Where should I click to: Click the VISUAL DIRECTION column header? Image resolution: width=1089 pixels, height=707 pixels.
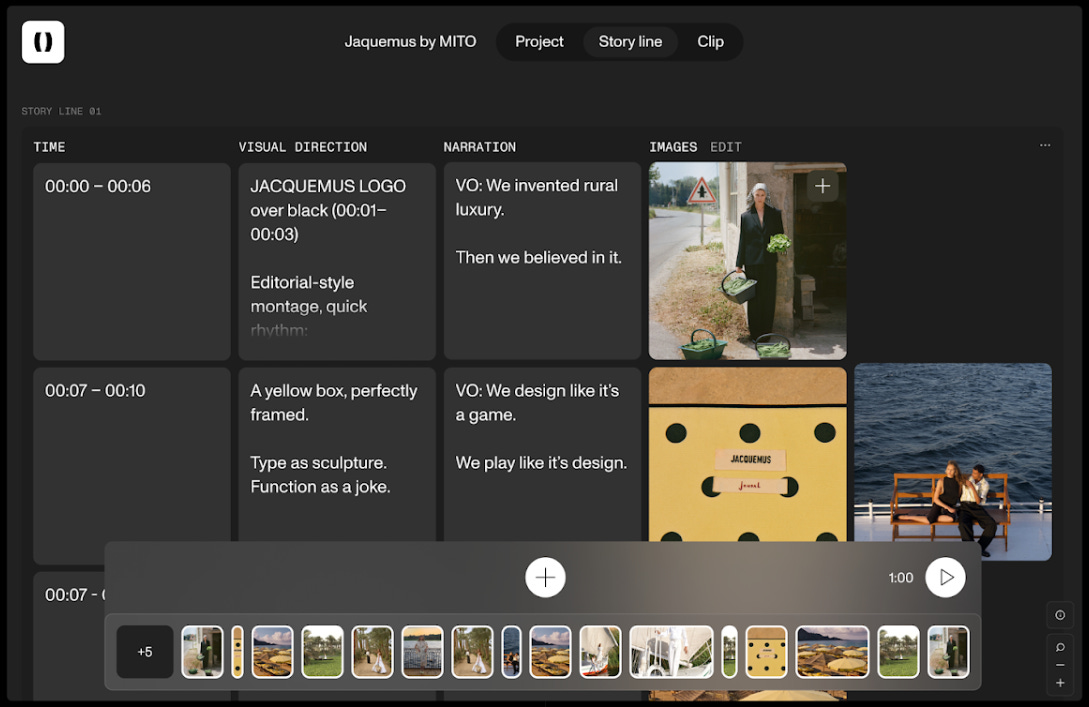pos(303,147)
